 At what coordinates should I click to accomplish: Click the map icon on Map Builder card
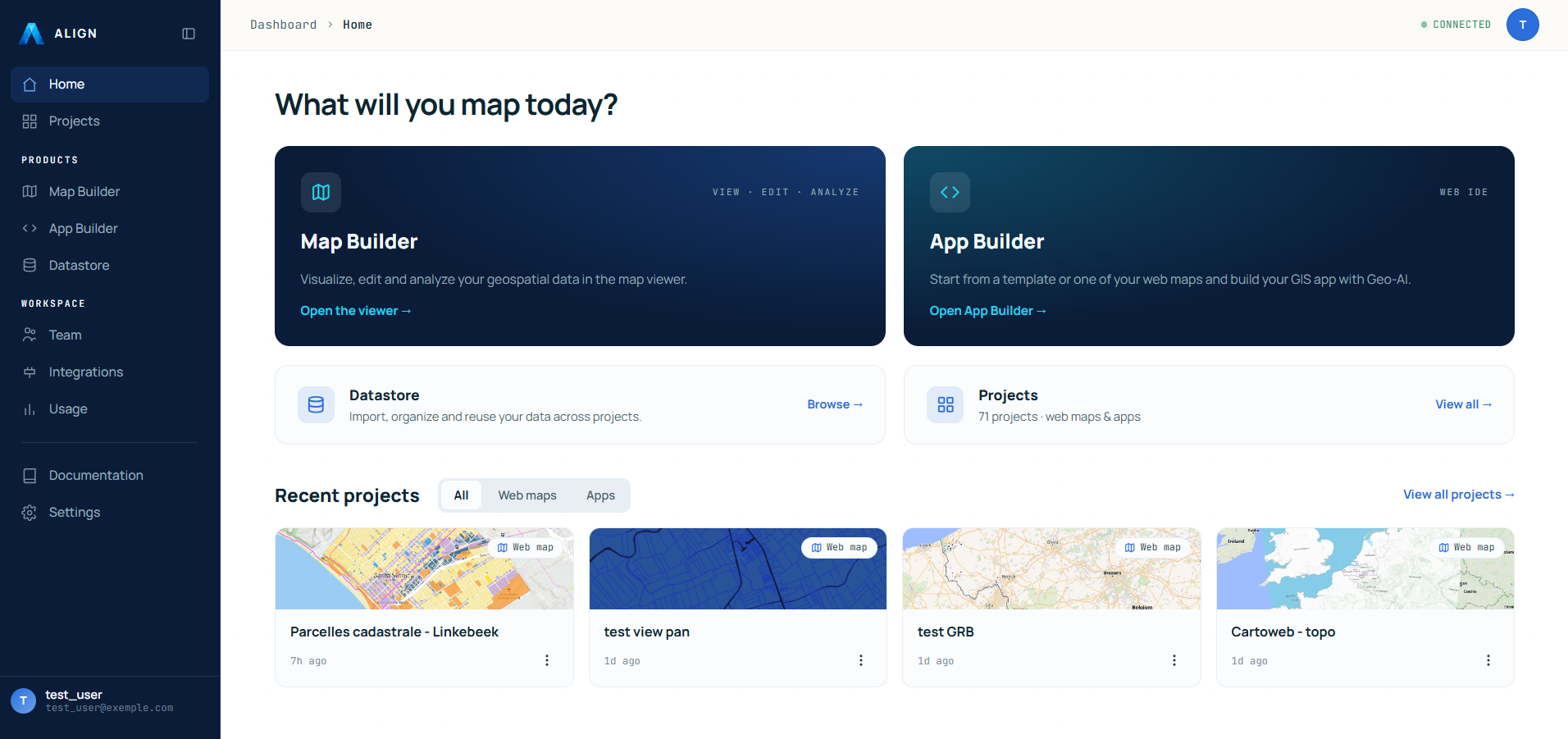tap(321, 192)
